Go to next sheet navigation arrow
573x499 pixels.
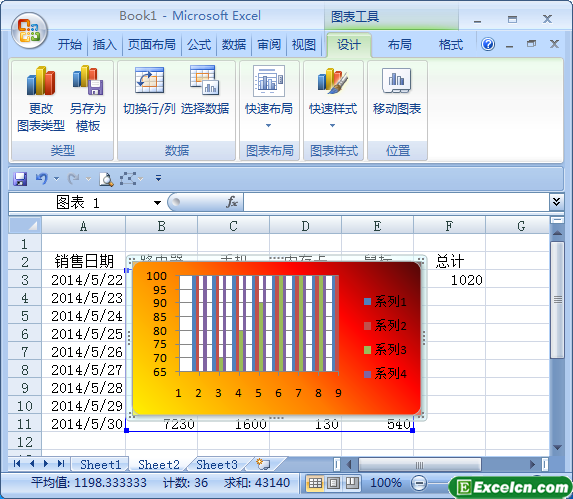46,464
